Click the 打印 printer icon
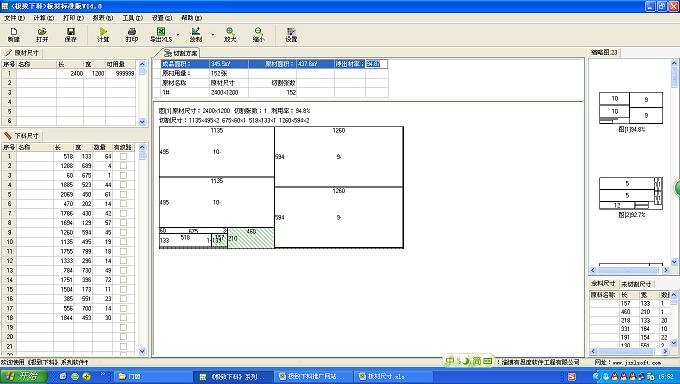 [132, 35]
